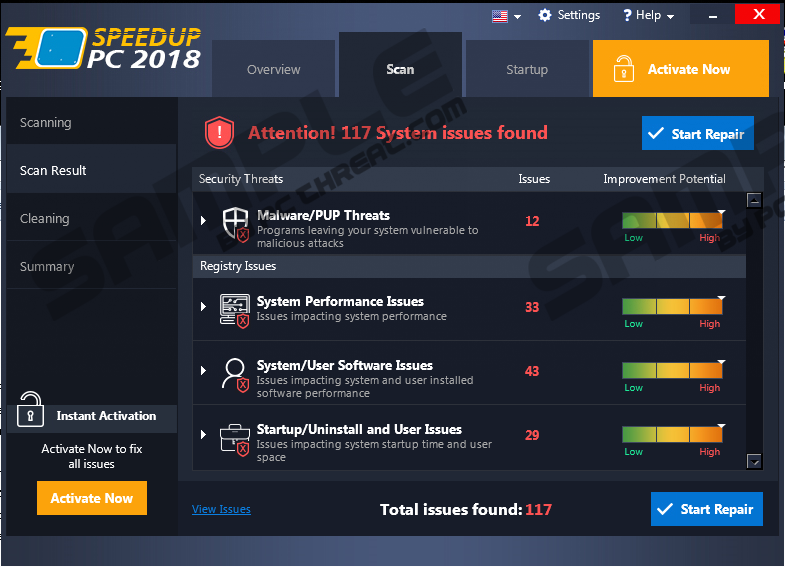
Task: Click the issue count 12
Action: click(532, 221)
